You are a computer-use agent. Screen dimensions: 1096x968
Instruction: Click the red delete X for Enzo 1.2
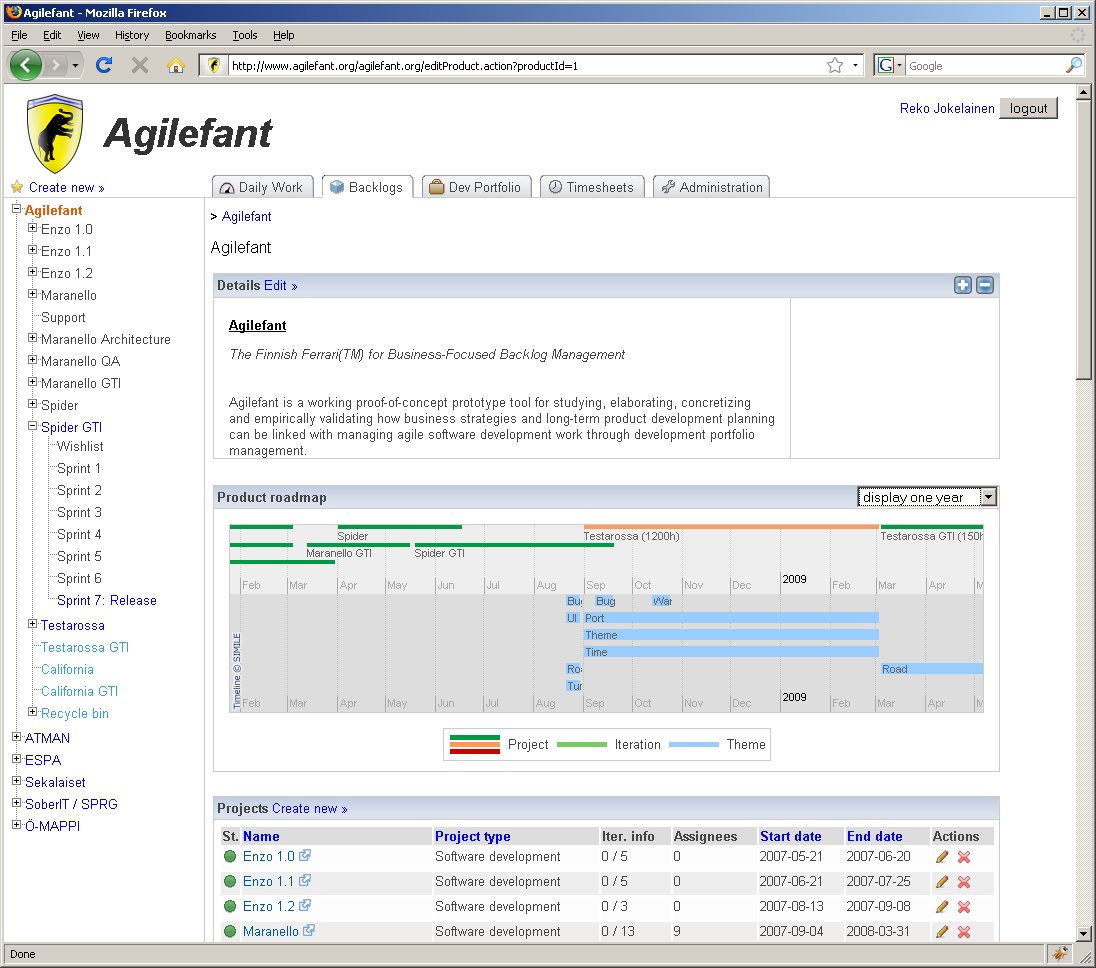pyautogui.click(x=964, y=907)
